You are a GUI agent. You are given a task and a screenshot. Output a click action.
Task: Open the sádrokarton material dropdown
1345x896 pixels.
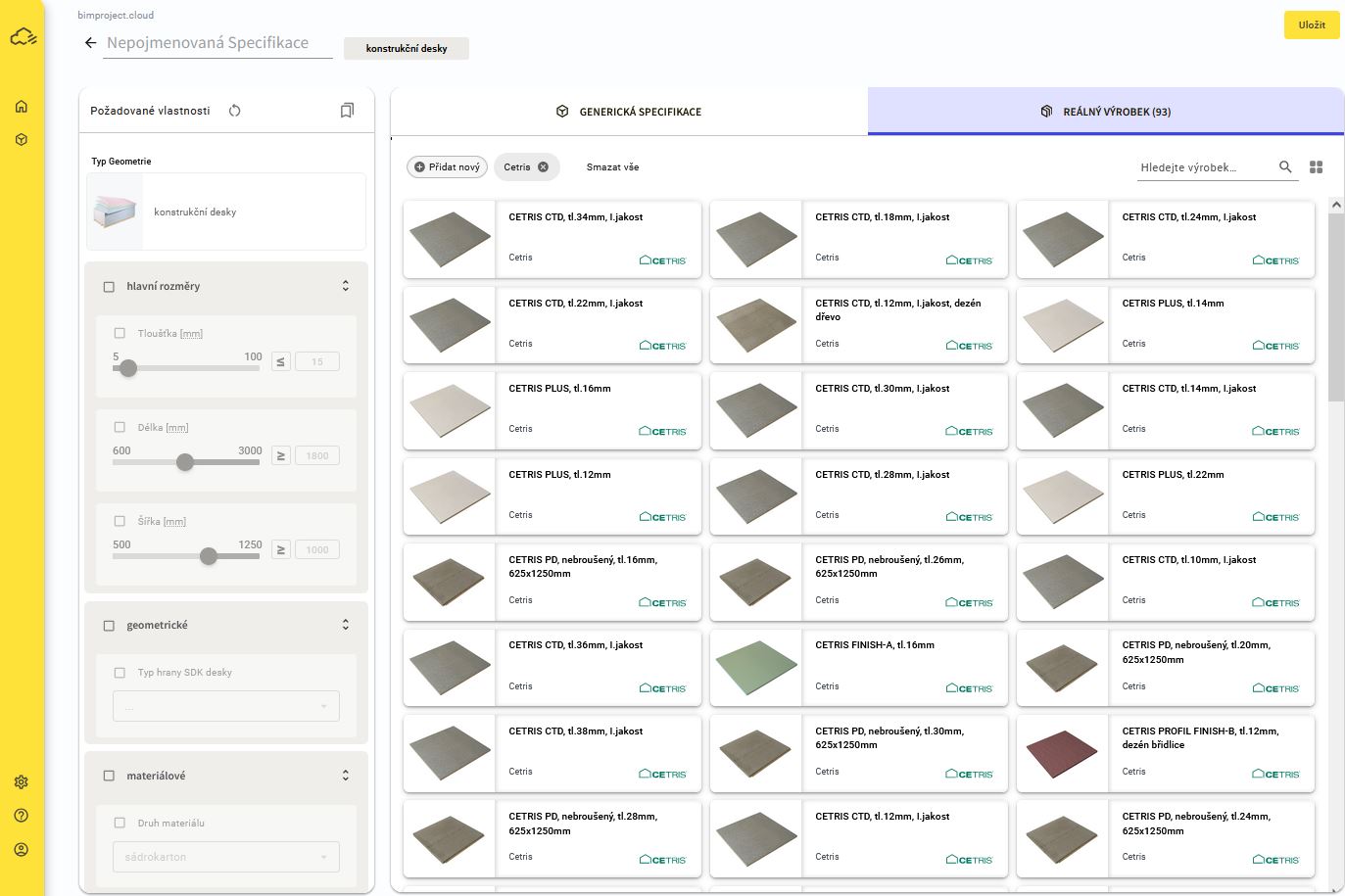(226, 857)
